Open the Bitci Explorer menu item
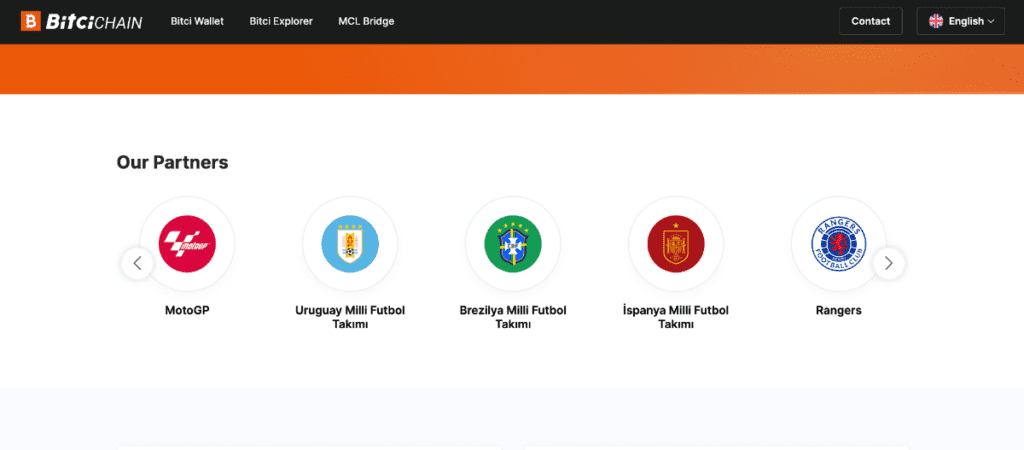This screenshot has width=1024, height=450. coord(281,22)
